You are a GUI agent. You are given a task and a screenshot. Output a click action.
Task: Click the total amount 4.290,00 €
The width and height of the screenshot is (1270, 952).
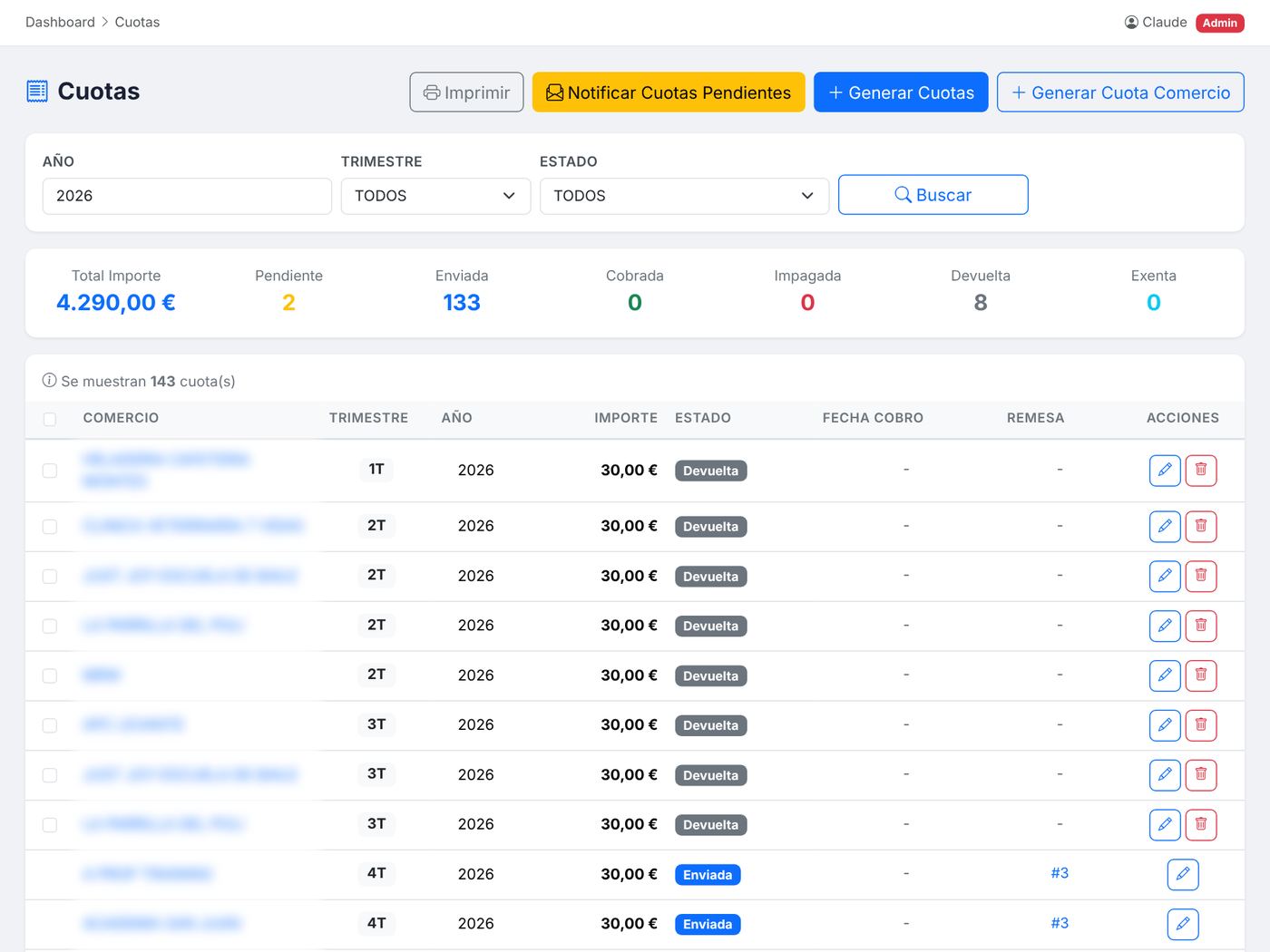[x=116, y=303]
